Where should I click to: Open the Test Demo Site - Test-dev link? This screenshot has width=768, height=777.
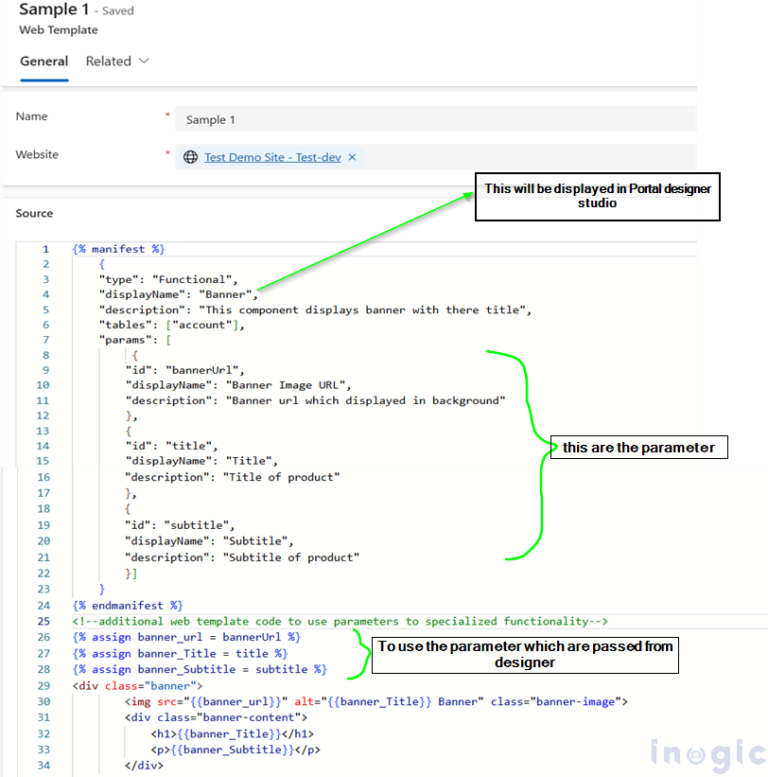tap(273, 158)
